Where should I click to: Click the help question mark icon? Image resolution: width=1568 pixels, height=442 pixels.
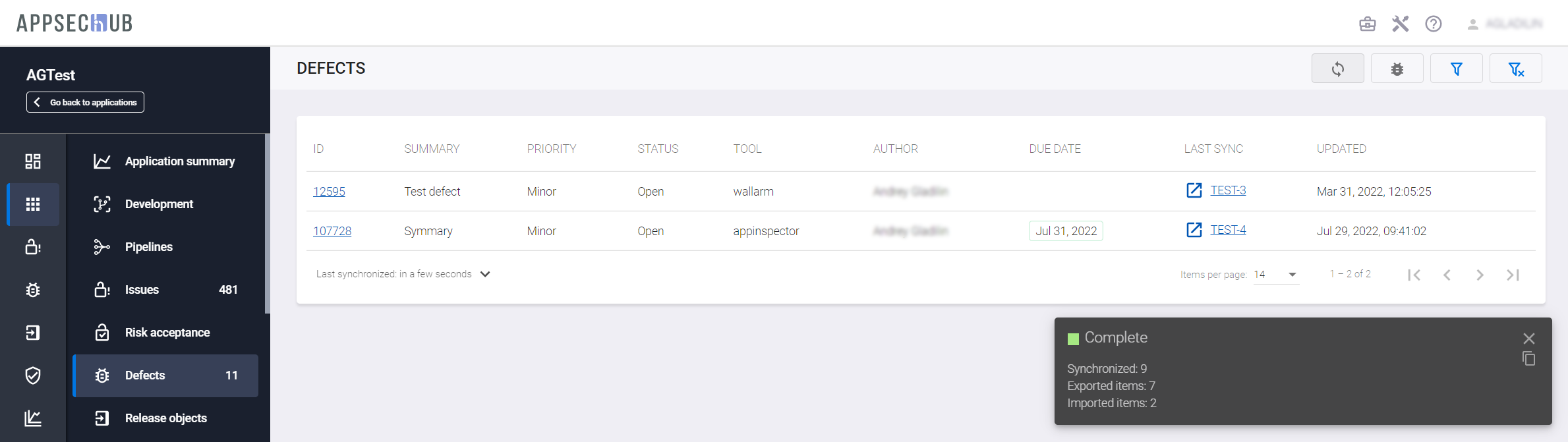[1433, 24]
